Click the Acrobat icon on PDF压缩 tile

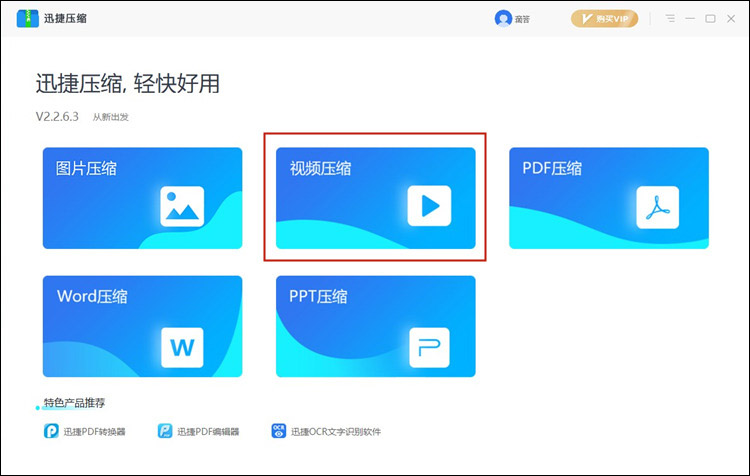coord(658,207)
